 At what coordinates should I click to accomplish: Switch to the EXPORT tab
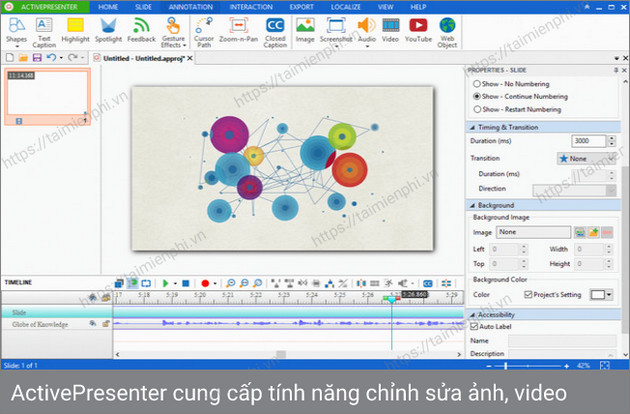coord(301,7)
